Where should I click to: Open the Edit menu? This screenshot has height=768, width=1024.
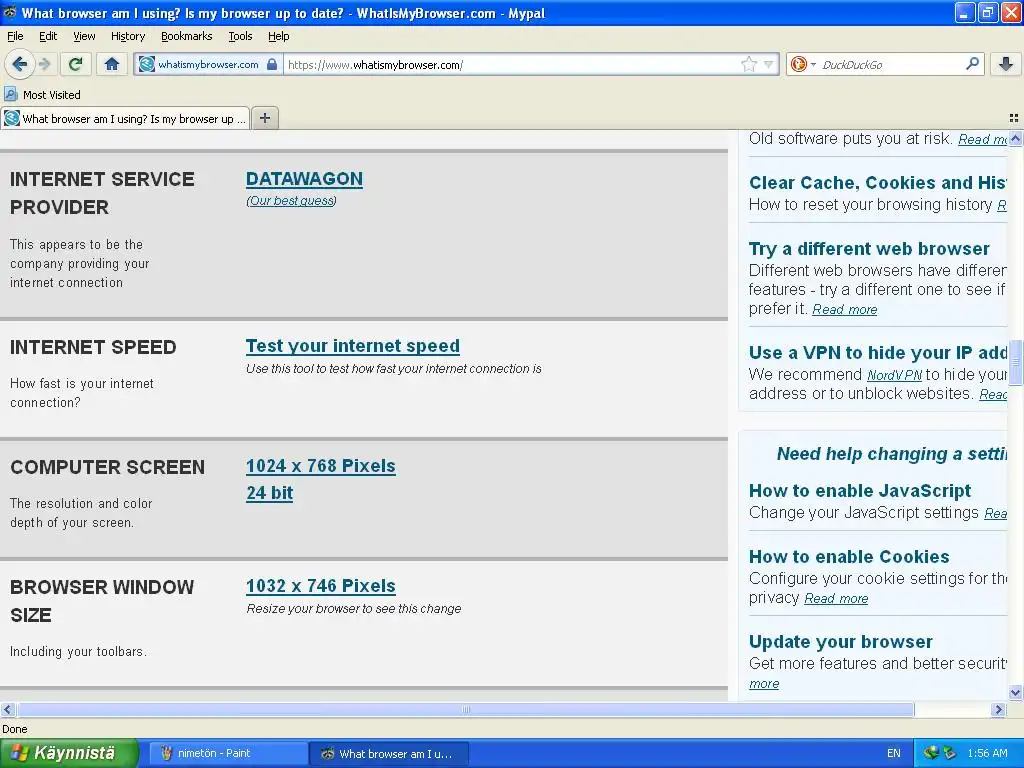(x=48, y=36)
